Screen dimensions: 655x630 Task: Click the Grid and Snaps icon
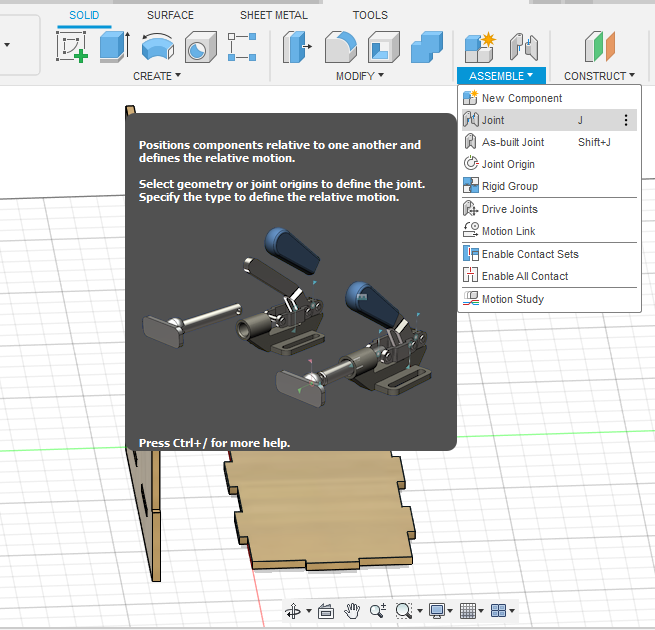pyautogui.click(x=468, y=611)
